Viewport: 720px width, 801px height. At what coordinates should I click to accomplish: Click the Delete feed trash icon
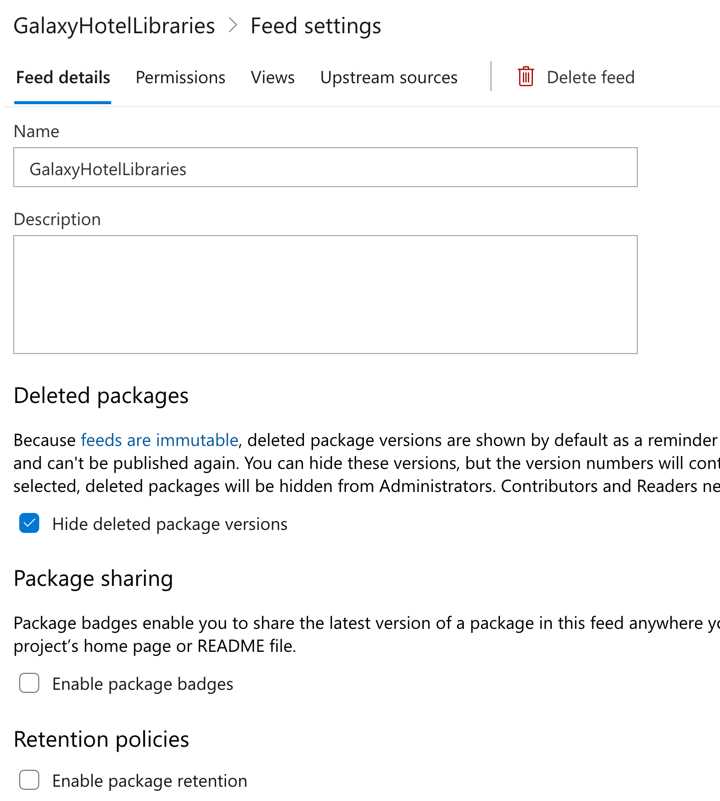525,77
